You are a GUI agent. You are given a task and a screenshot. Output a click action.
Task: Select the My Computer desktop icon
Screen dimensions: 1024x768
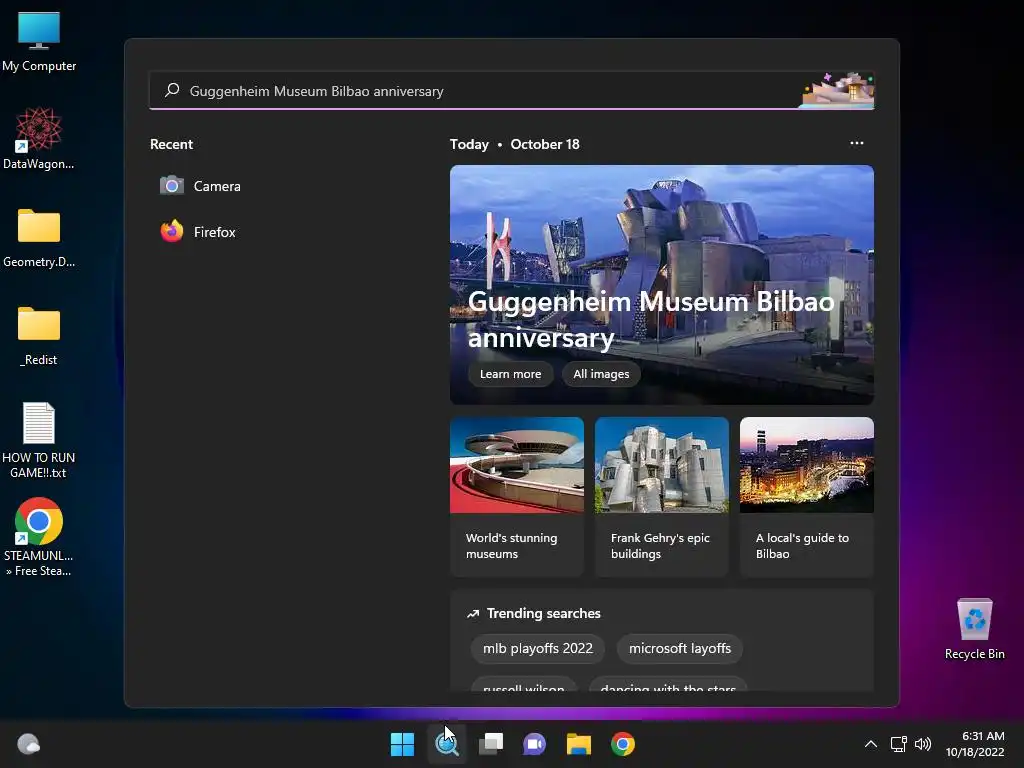coord(39,41)
